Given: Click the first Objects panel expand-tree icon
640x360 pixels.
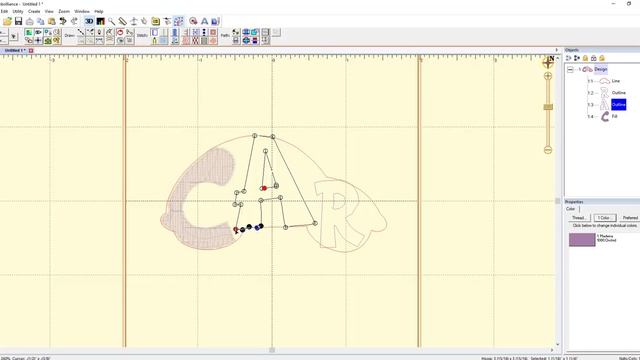Looking at the screenshot, I should (569, 58).
